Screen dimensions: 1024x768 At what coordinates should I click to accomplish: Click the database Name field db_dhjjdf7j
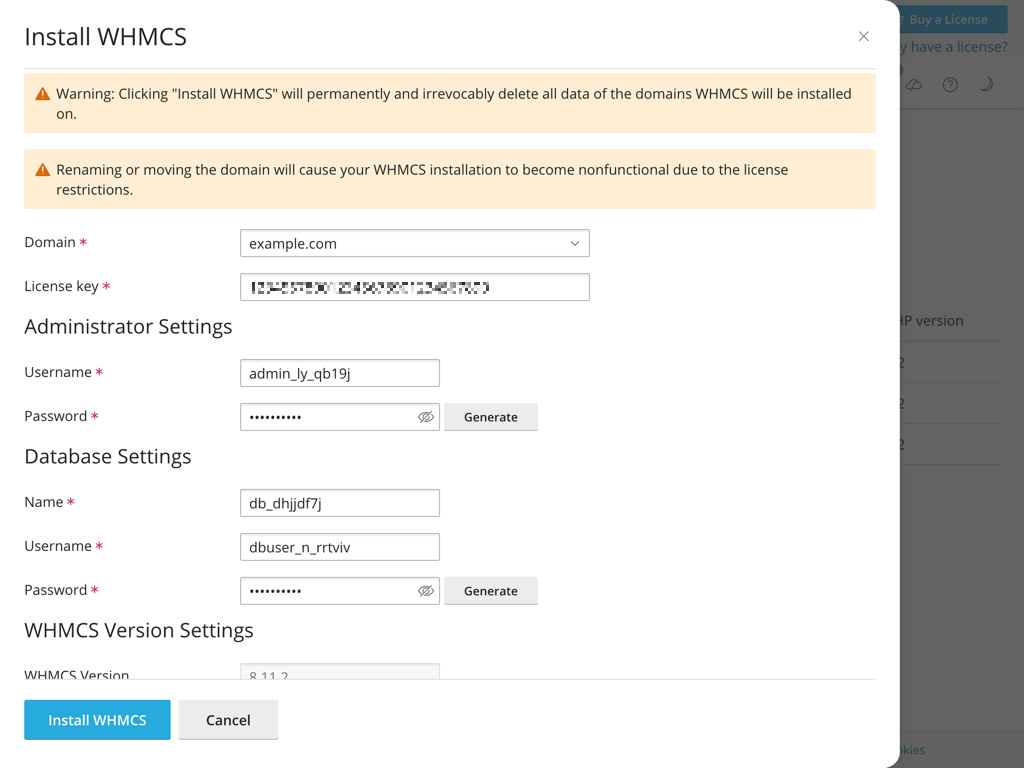point(339,503)
